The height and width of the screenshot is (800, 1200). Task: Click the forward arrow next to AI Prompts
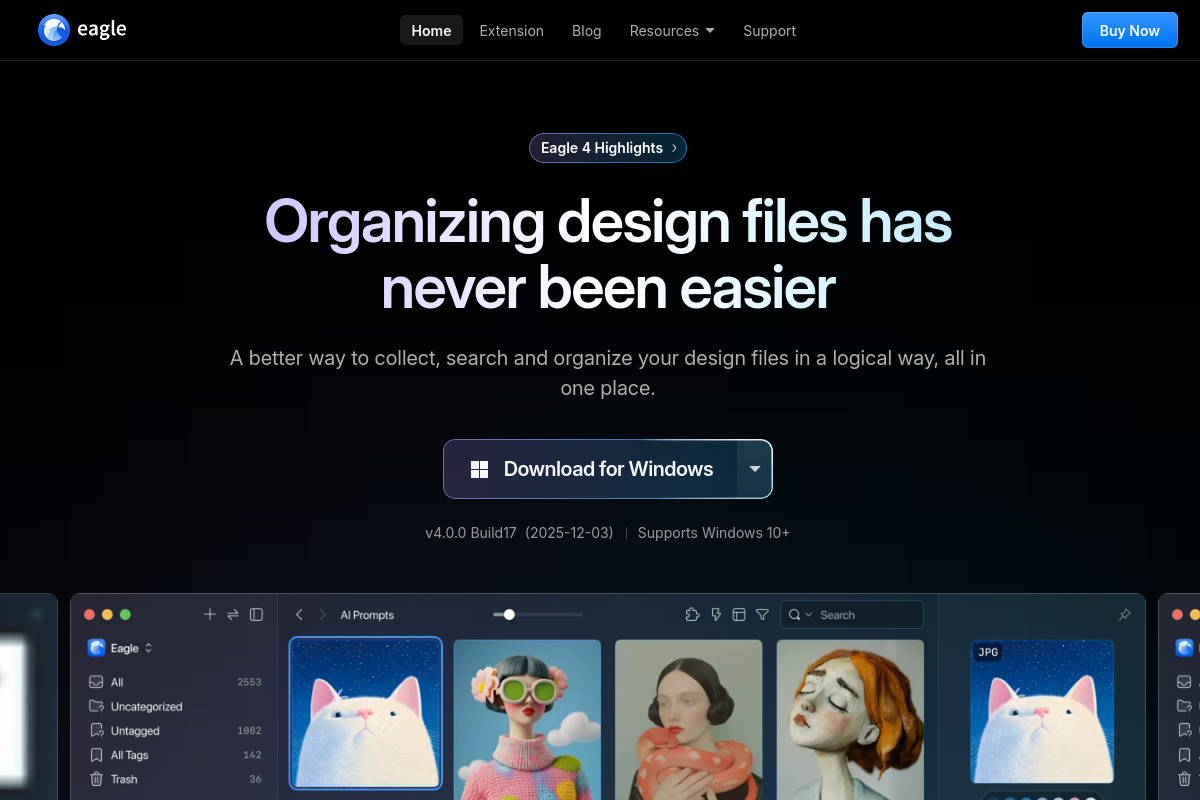tap(323, 615)
